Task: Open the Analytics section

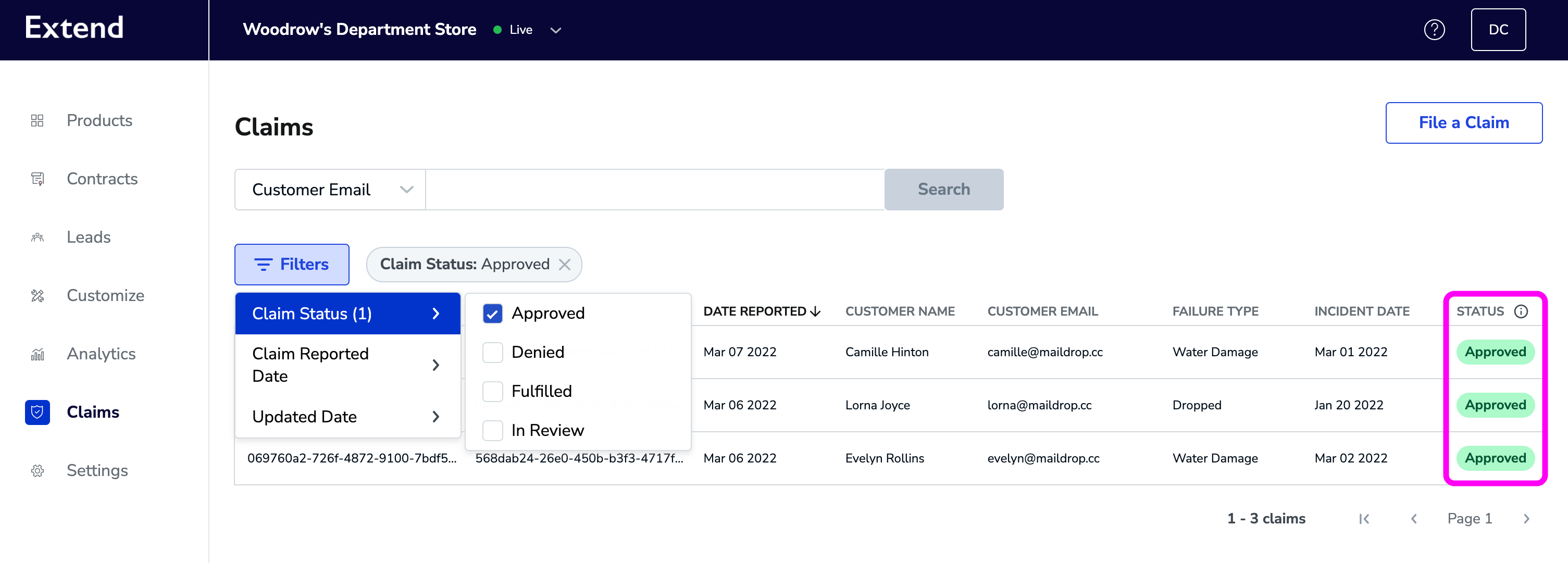Action: click(x=101, y=354)
